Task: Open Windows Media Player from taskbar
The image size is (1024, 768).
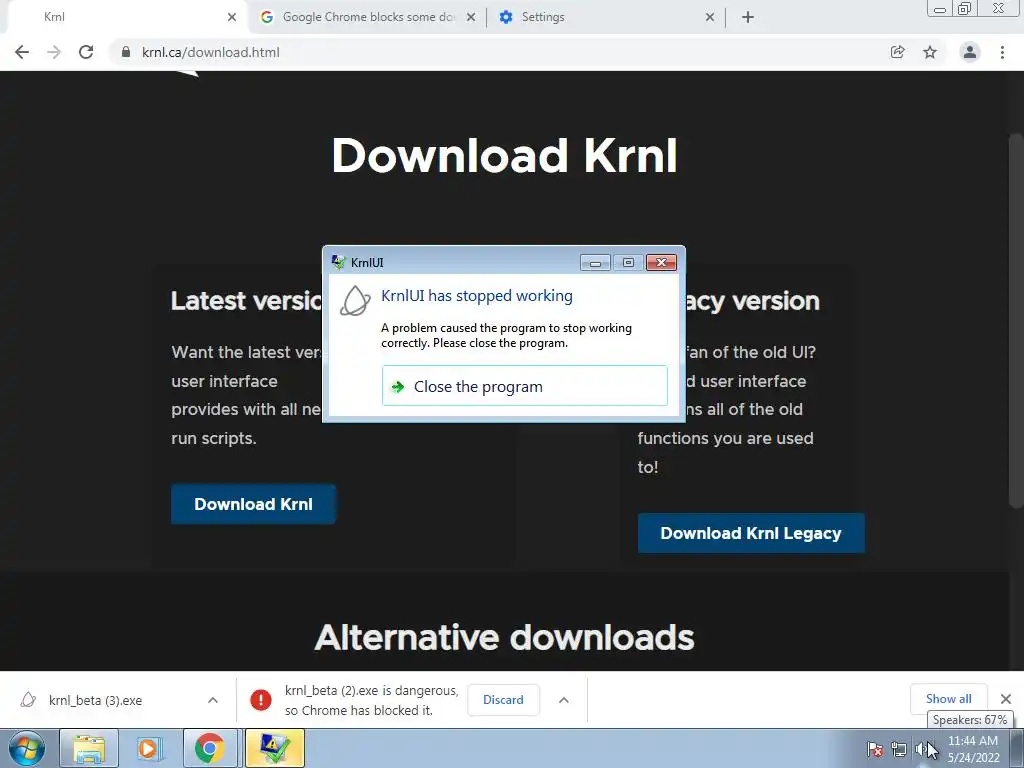Action: coord(149,748)
